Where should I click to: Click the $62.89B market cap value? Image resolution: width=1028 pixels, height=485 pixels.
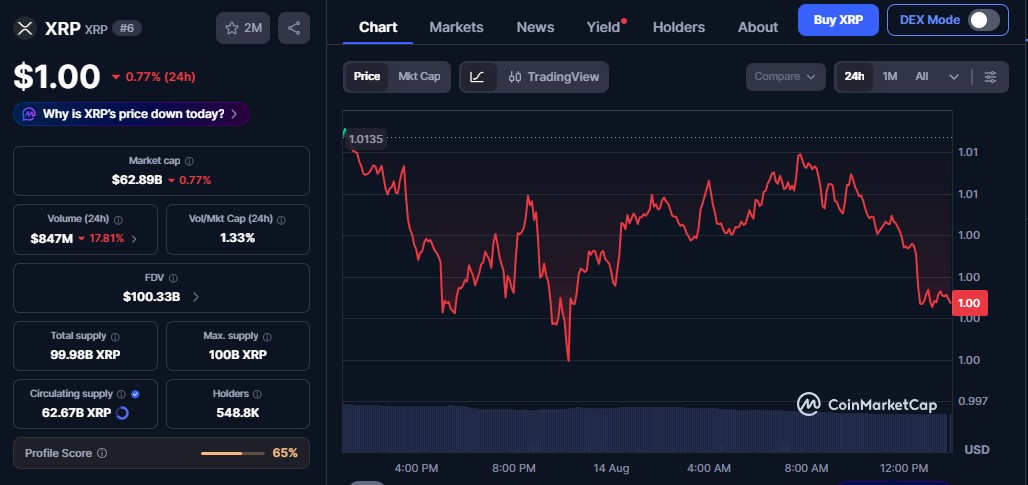(137, 180)
